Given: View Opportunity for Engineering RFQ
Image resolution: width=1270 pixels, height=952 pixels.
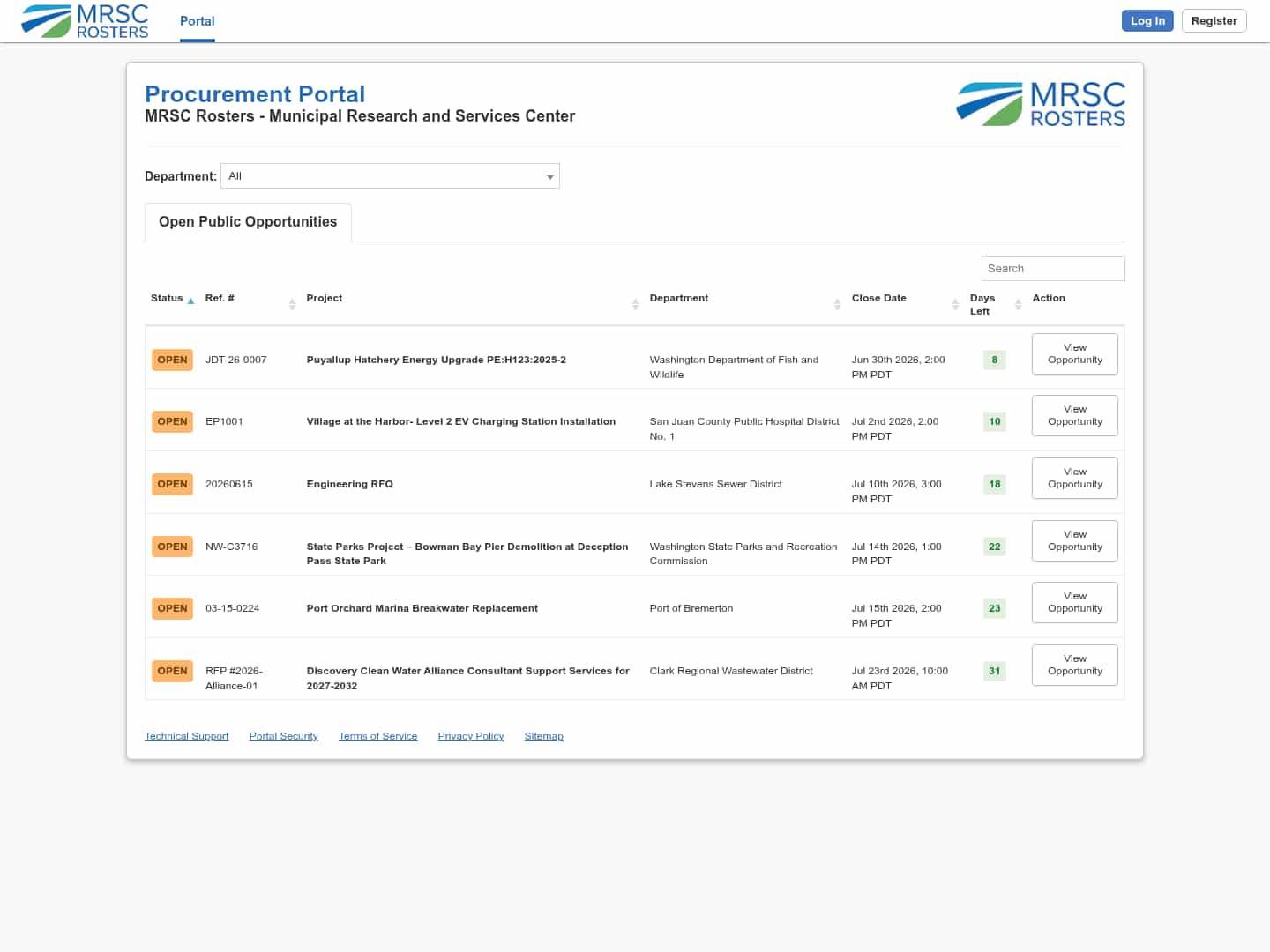Looking at the screenshot, I should pyautogui.click(x=1075, y=478).
